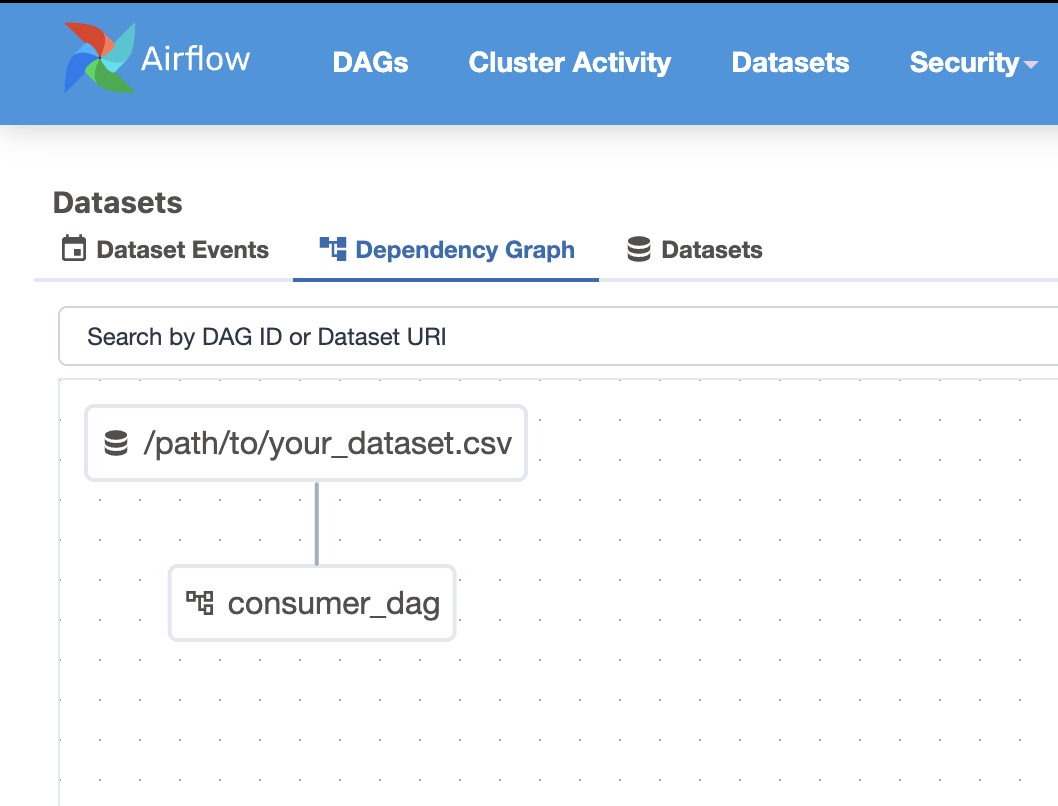The image size is (1058, 806).
Task: Select the consumer_dag node in the graph
Action: (312, 603)
